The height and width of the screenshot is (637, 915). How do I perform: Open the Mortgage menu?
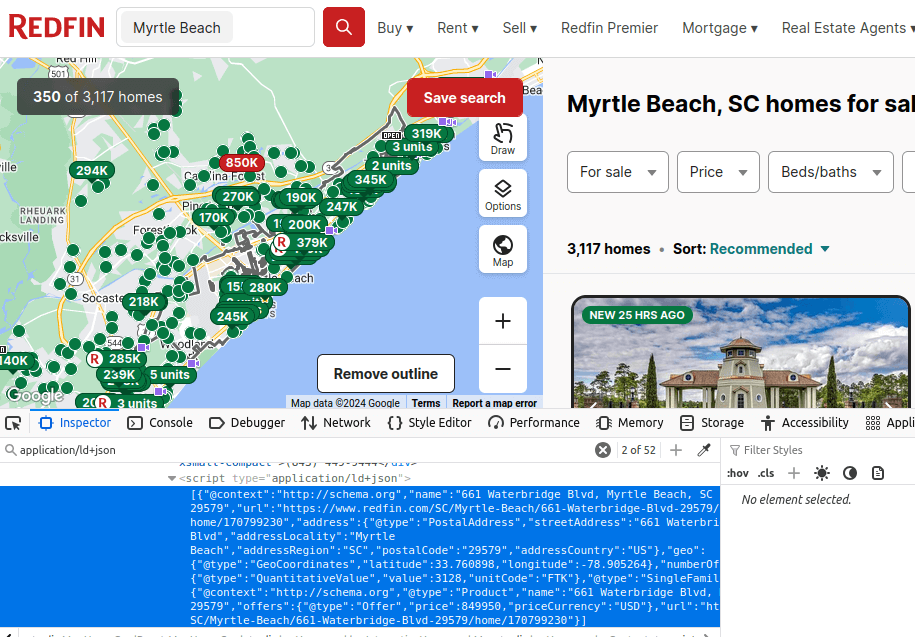pyautogui.click(x=720, y=28)
